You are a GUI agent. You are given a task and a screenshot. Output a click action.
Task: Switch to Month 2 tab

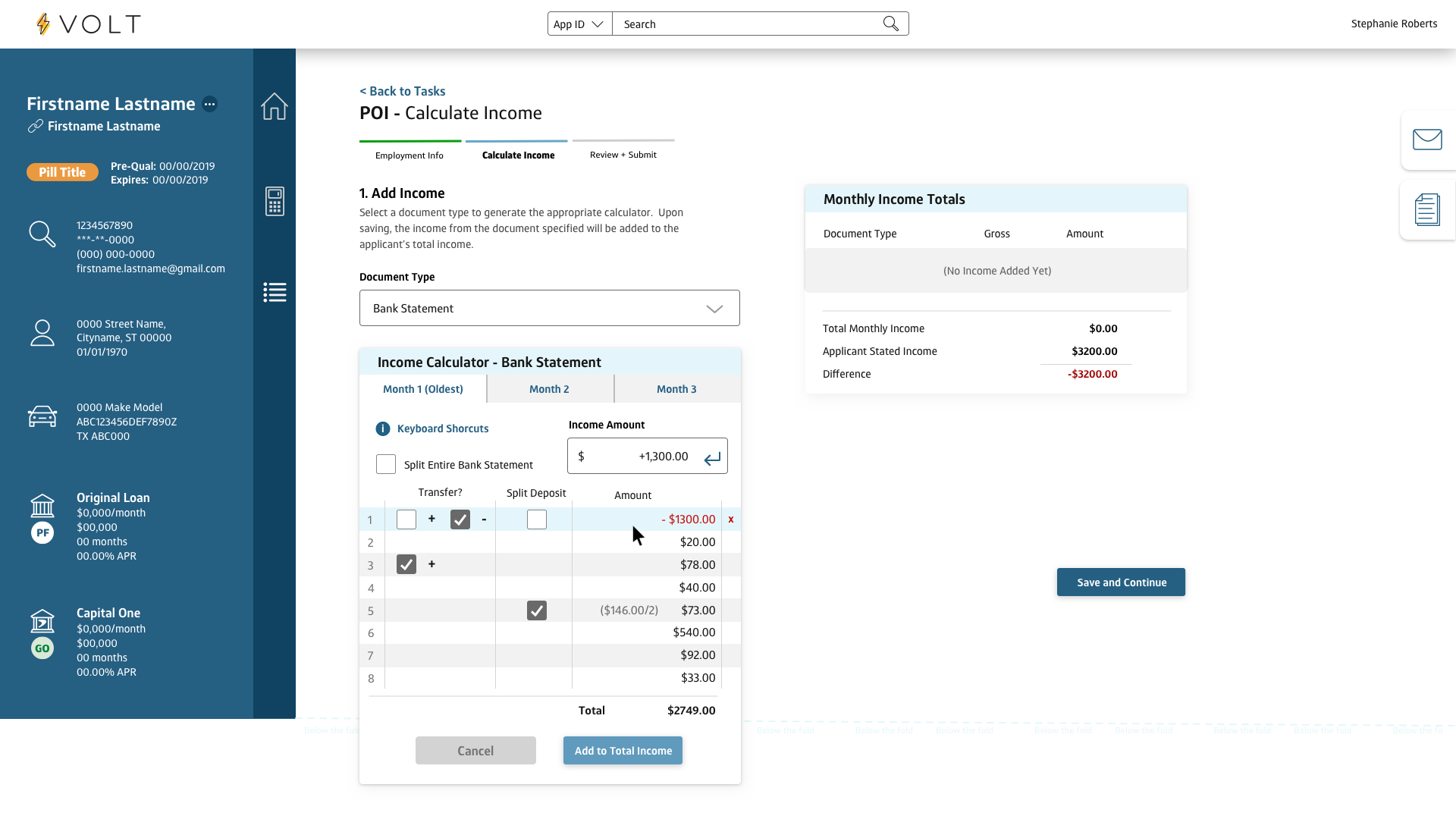[550, 389]
